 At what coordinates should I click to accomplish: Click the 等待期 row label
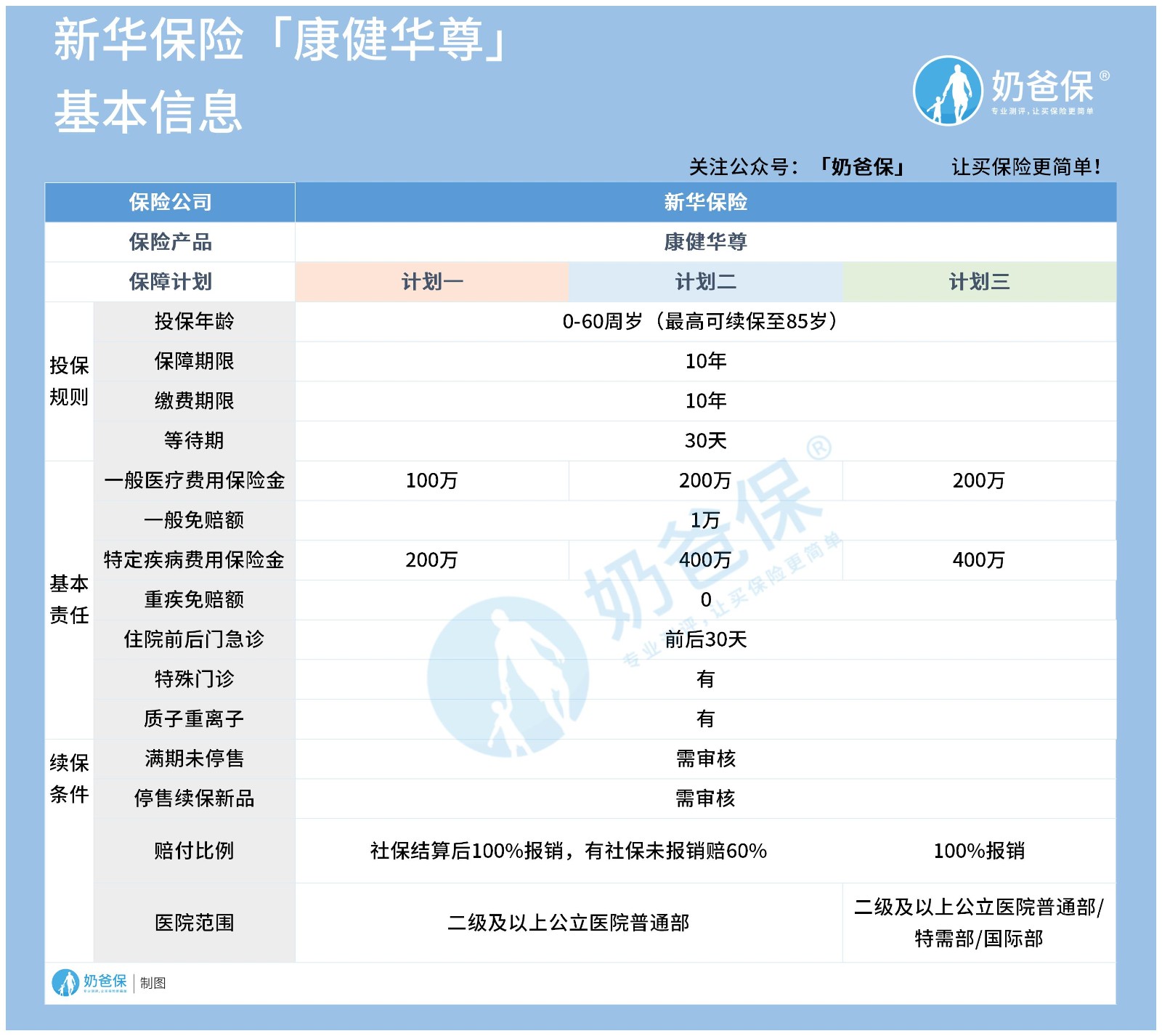tap(194, 441)
